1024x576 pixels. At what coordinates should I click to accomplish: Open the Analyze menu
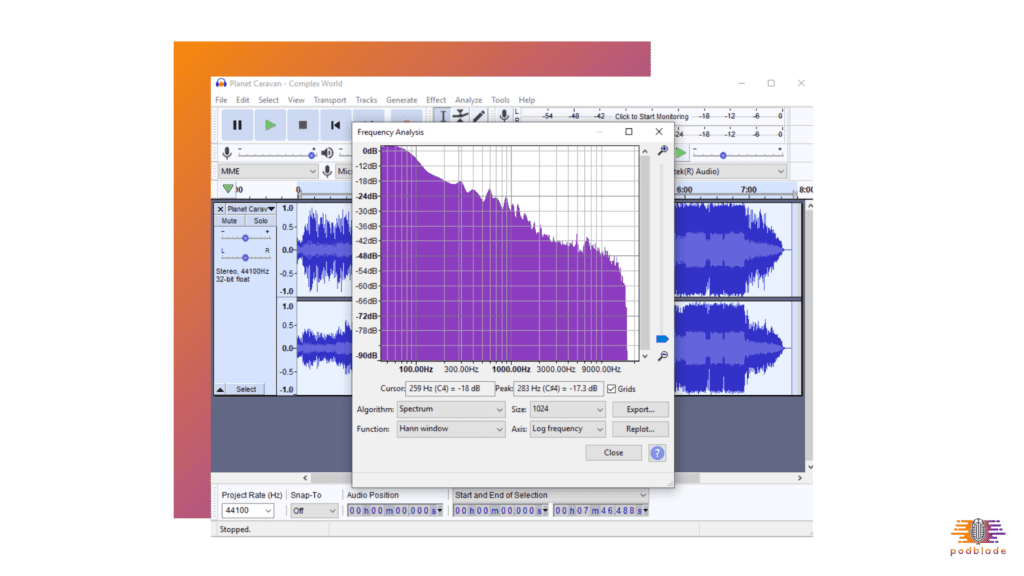(469, 100)
